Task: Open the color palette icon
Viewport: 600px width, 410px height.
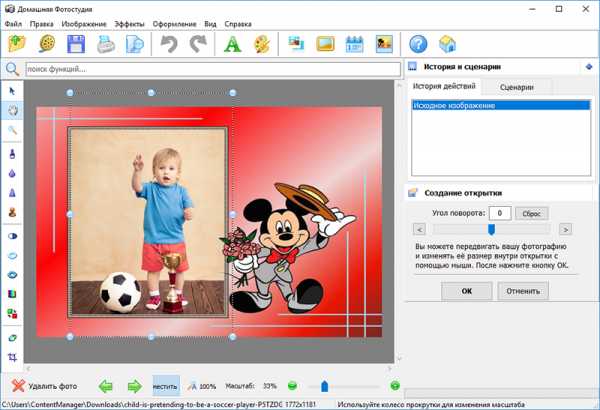Action: coord(261,44)
